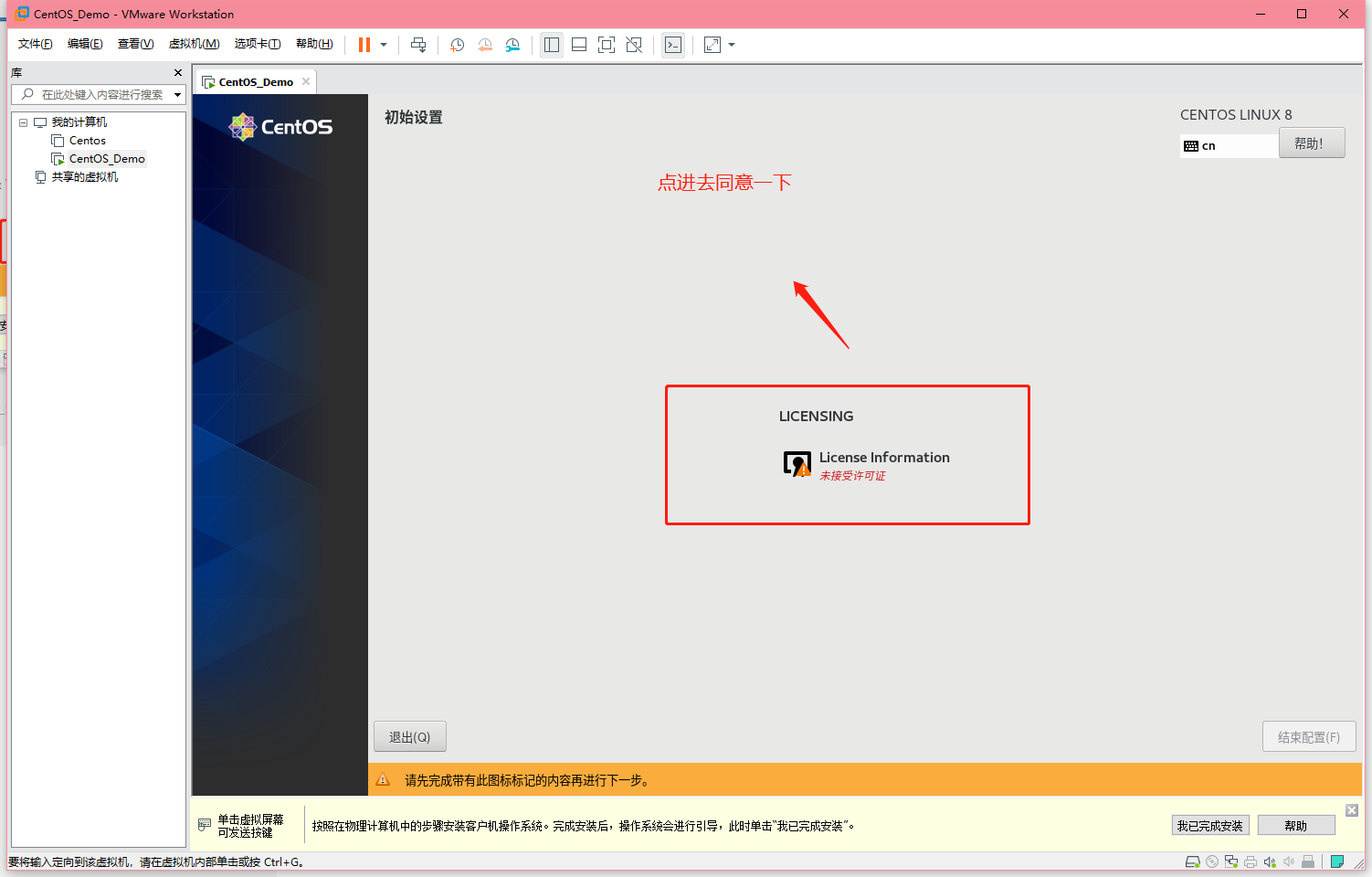The width and height of the screenshot is (1372, 877).
Task: Click the 结束配置(F) button
Action: (x=1309, y=737)
